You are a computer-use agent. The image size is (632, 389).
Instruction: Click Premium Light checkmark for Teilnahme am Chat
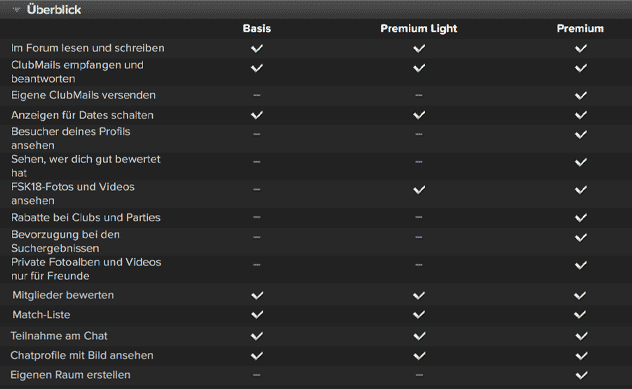(x=419, y=336)
